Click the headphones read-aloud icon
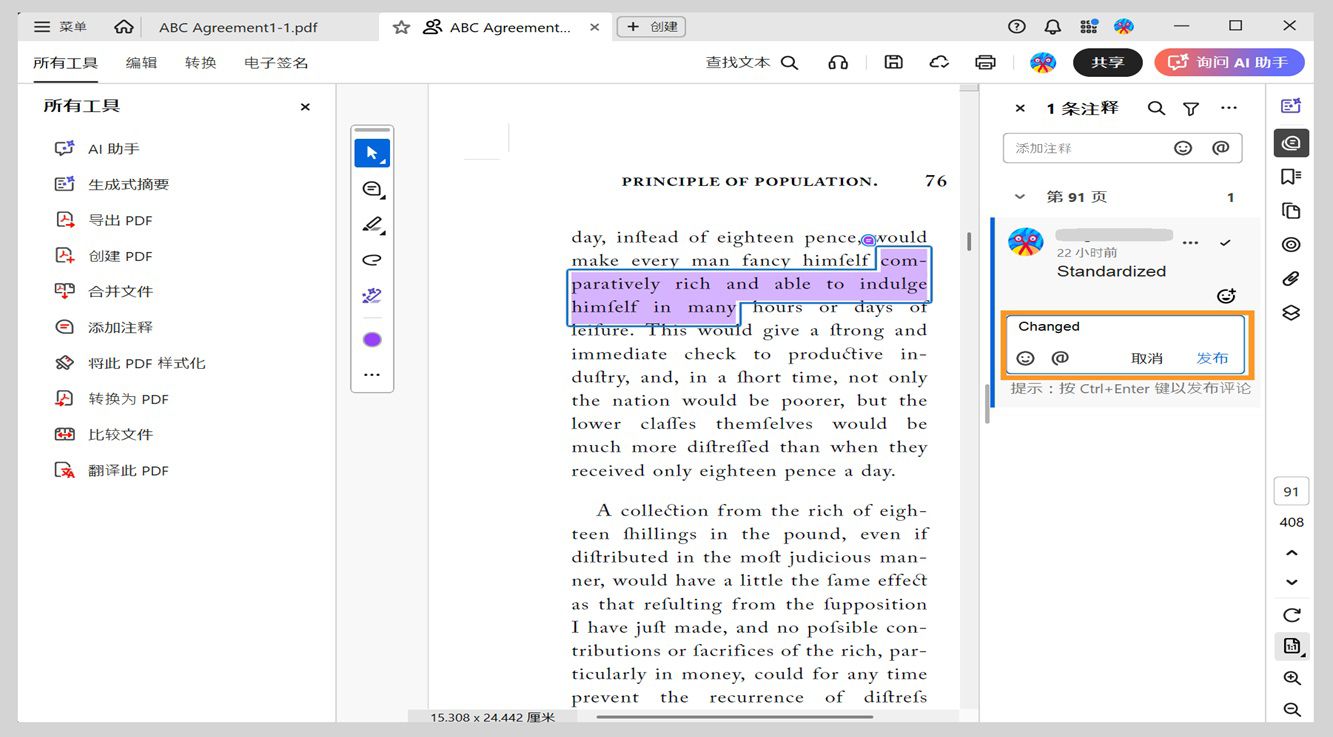The width and height of the screenshot is (1333, 737). click(838, 62)
